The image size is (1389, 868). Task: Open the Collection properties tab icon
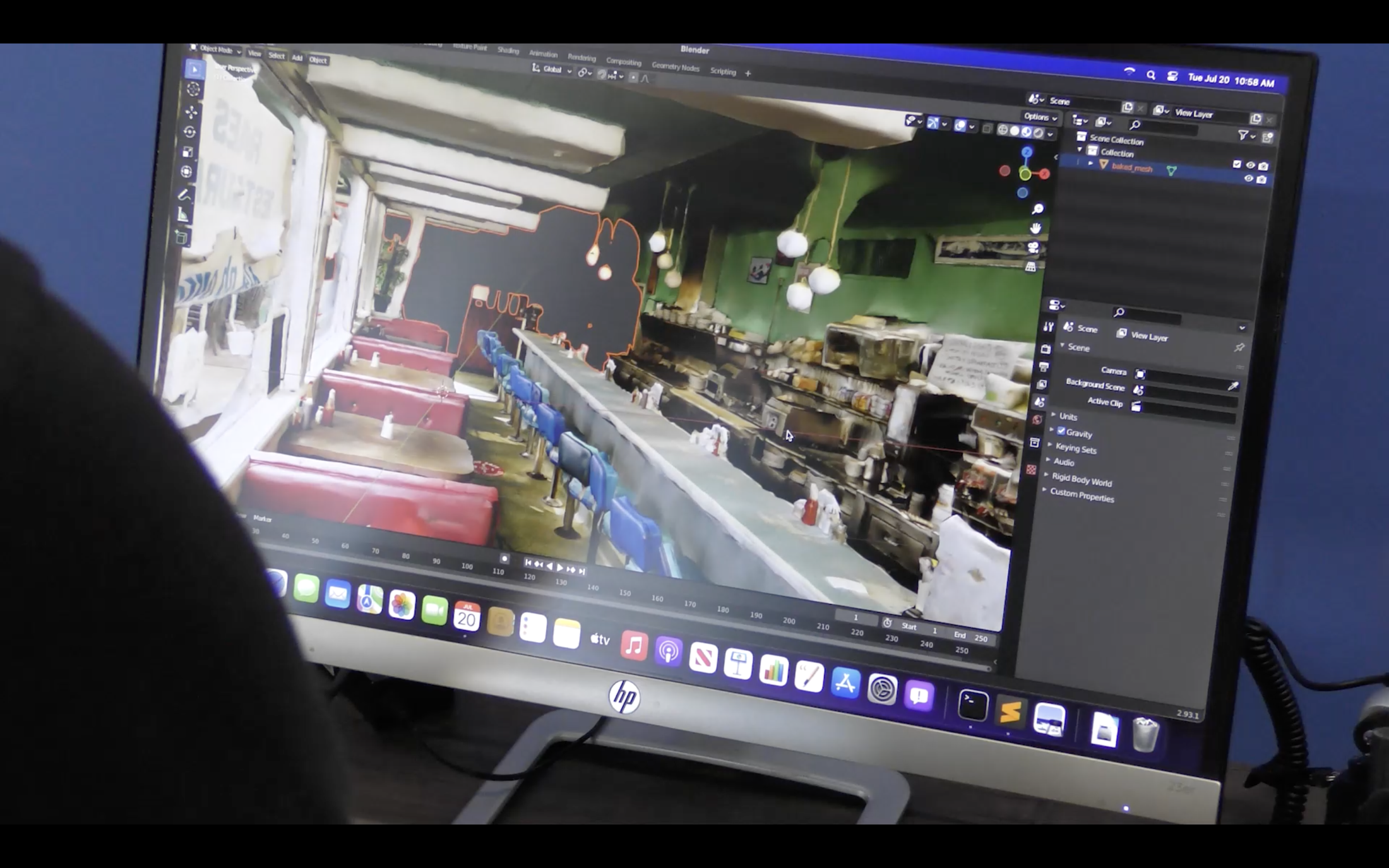[x=1034, y=443]
